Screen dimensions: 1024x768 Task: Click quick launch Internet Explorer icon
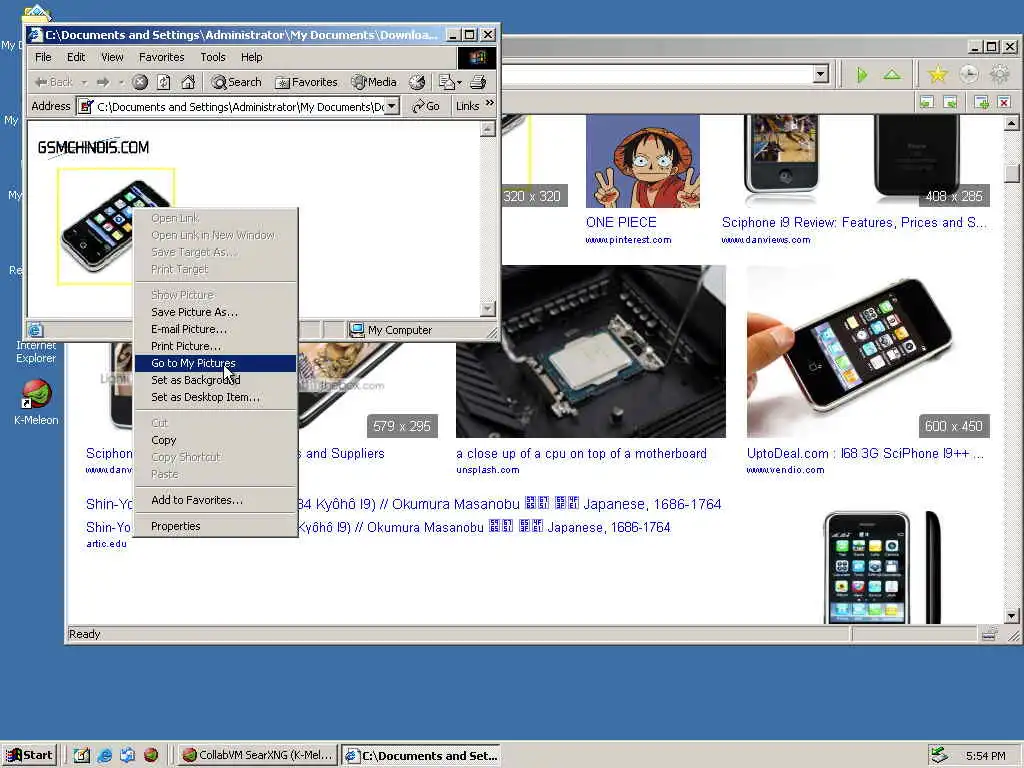[x=104, y=755]
